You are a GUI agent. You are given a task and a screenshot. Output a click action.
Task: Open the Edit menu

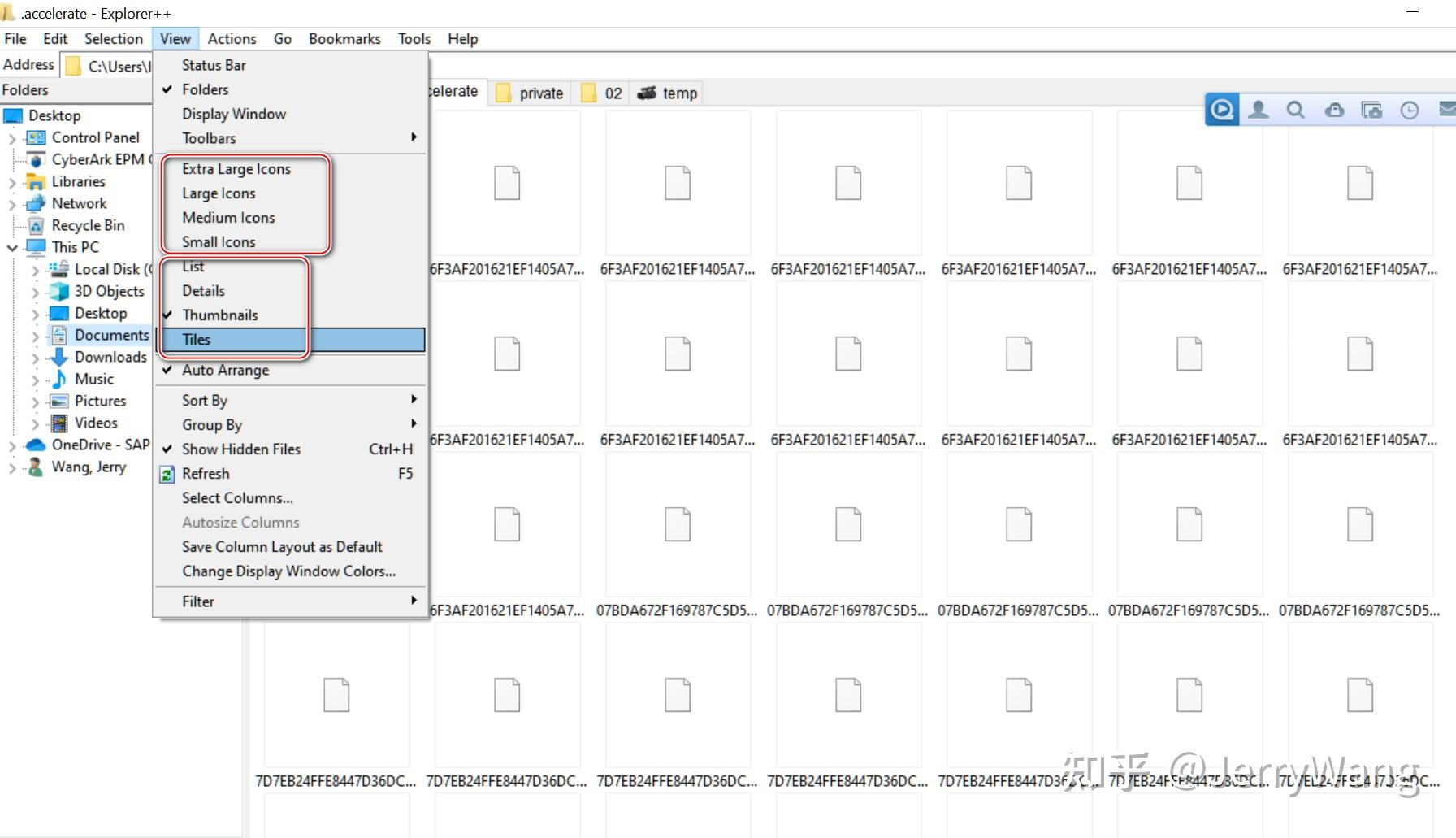tap(55, 39)
